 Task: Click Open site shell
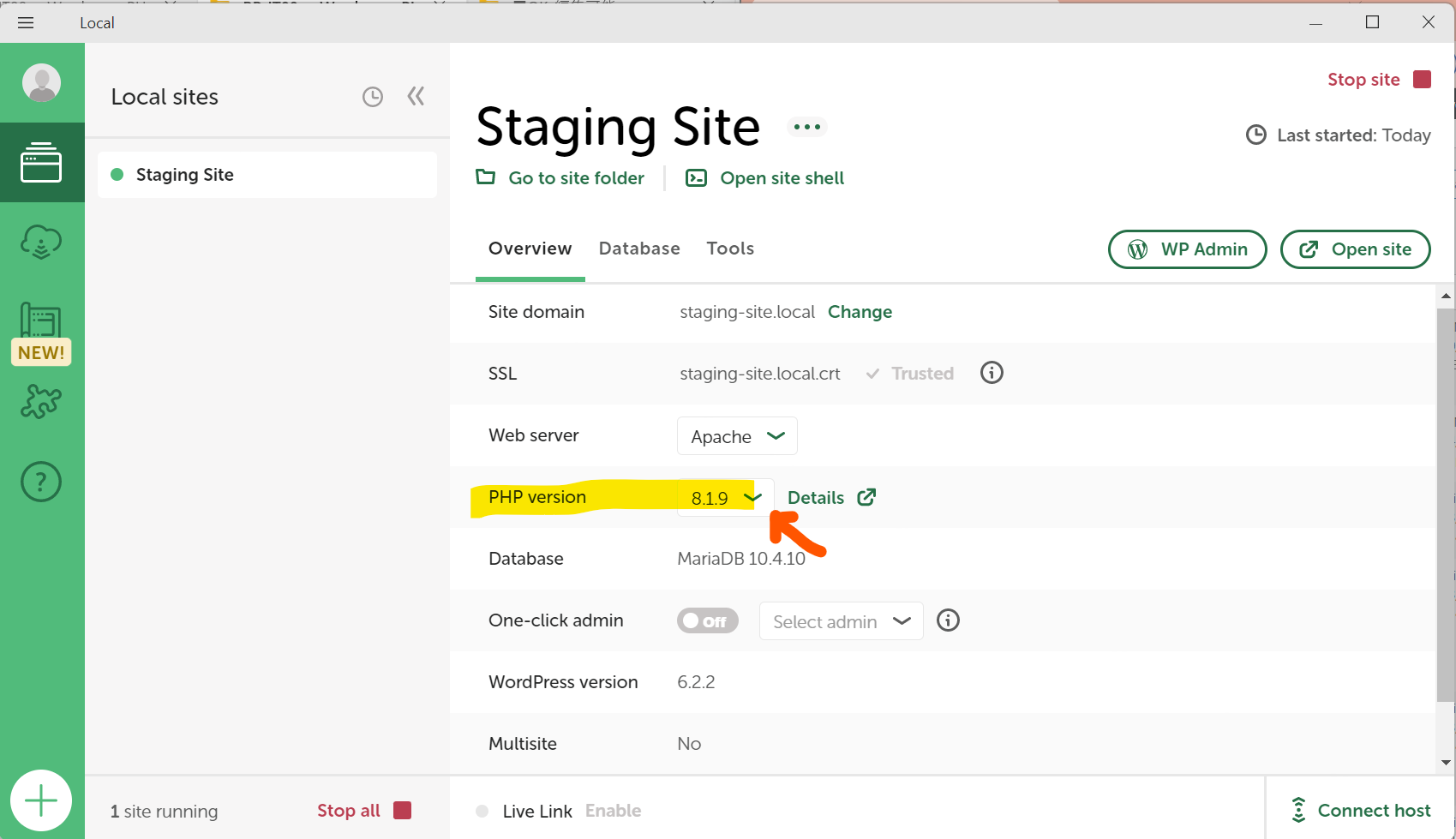coord(764,177)
